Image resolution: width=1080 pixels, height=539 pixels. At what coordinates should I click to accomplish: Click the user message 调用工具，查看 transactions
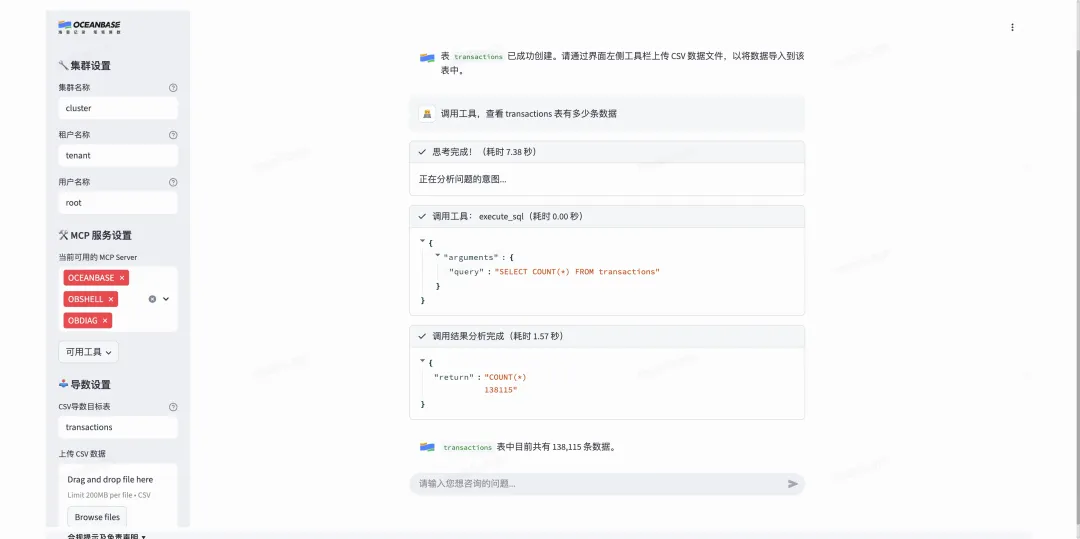[528, 114]
